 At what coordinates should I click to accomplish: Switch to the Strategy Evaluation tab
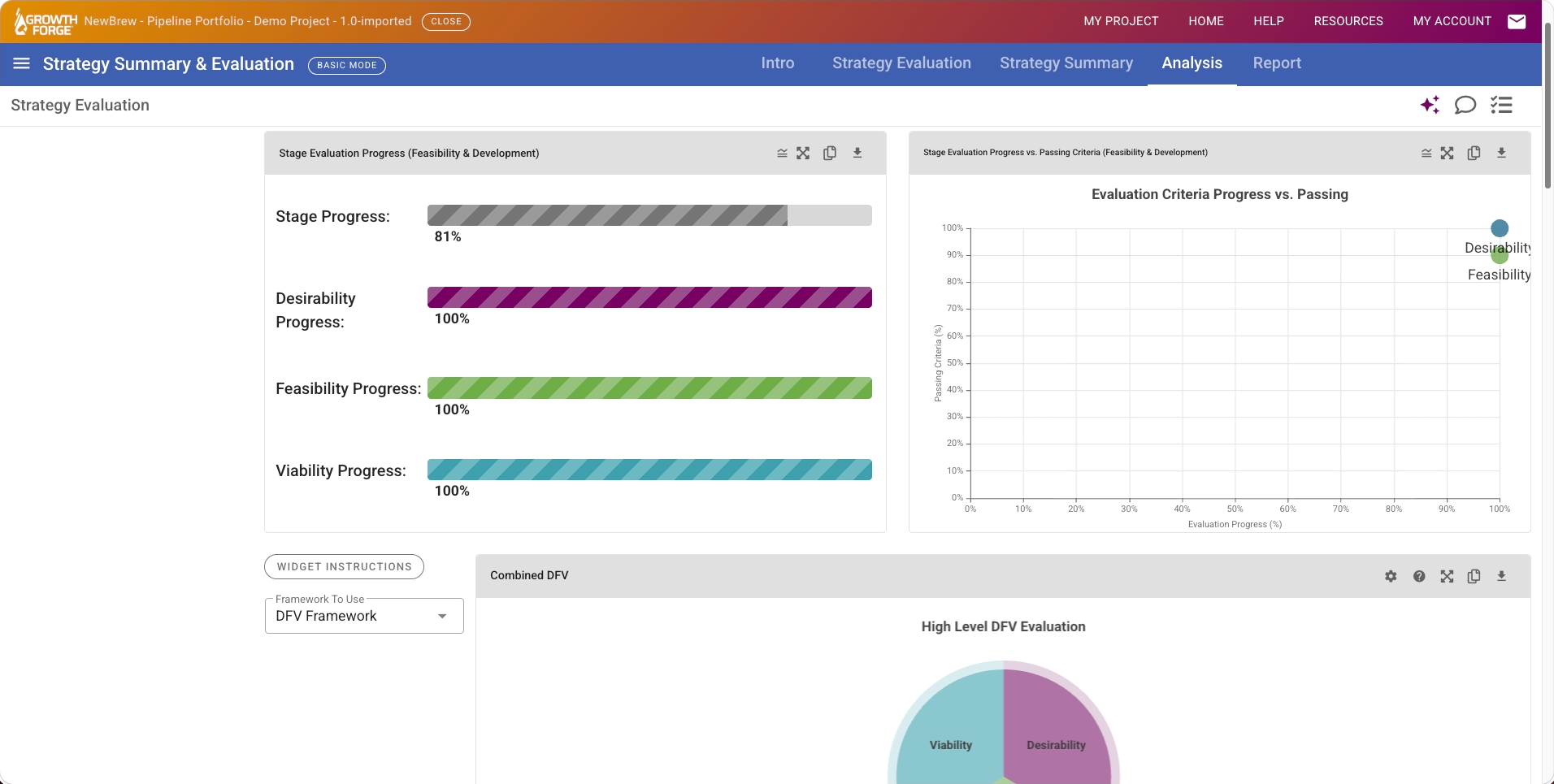click(901, 63)
